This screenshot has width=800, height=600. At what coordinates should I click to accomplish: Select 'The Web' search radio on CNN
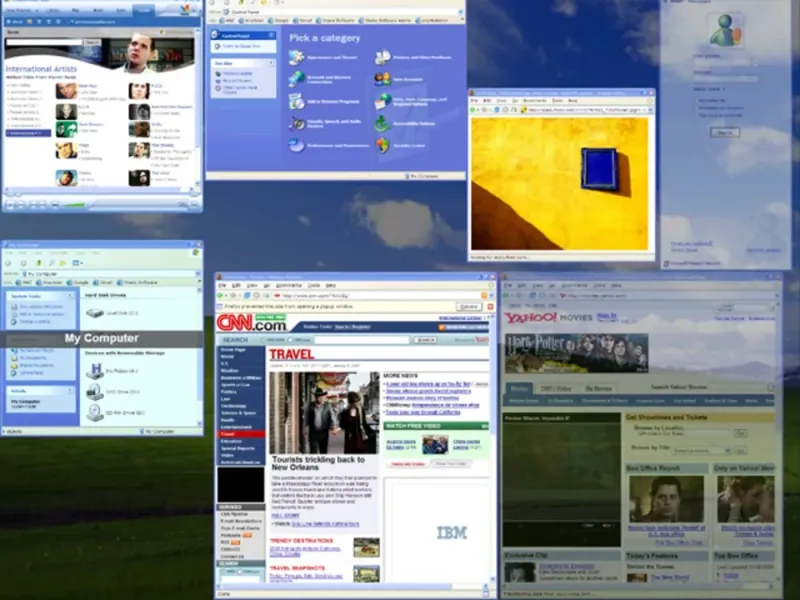click(263, 340)
